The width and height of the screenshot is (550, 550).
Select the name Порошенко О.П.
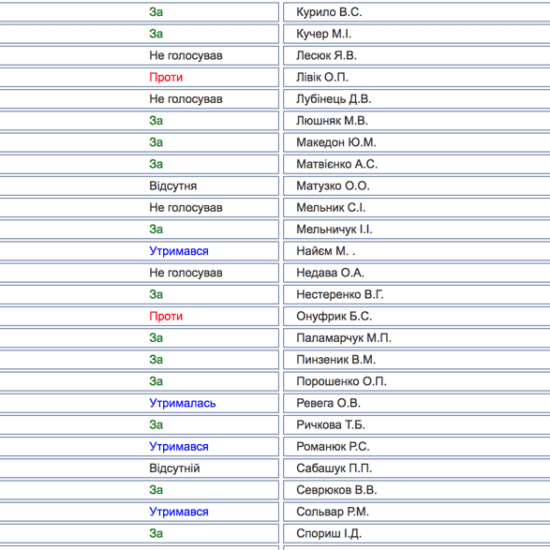pyautogui.click(x=341, y=381)
